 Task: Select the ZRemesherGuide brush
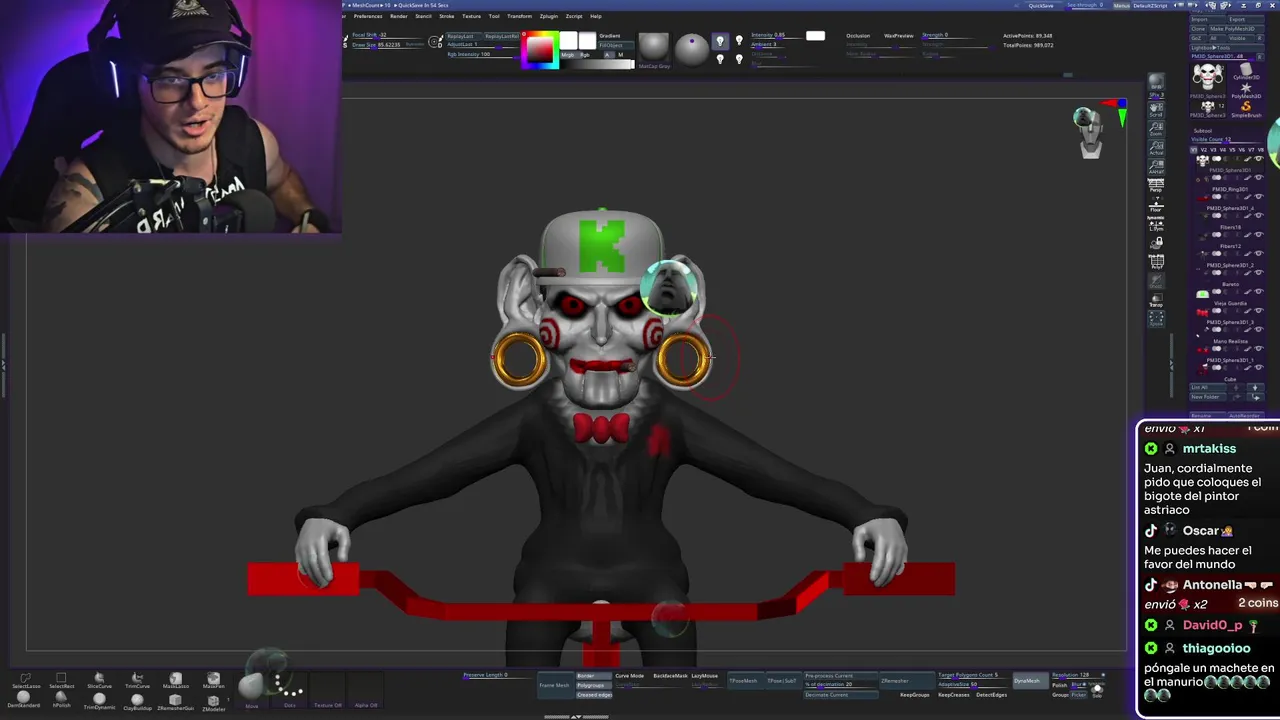pos(175,700)
